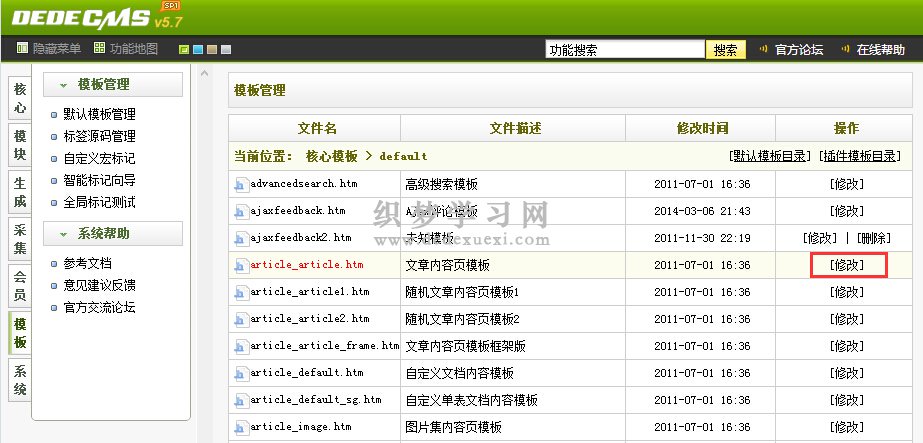Switch to the blue skin swatch
Image resolution: width=923 pixels, height=443 pixels.
198,50
